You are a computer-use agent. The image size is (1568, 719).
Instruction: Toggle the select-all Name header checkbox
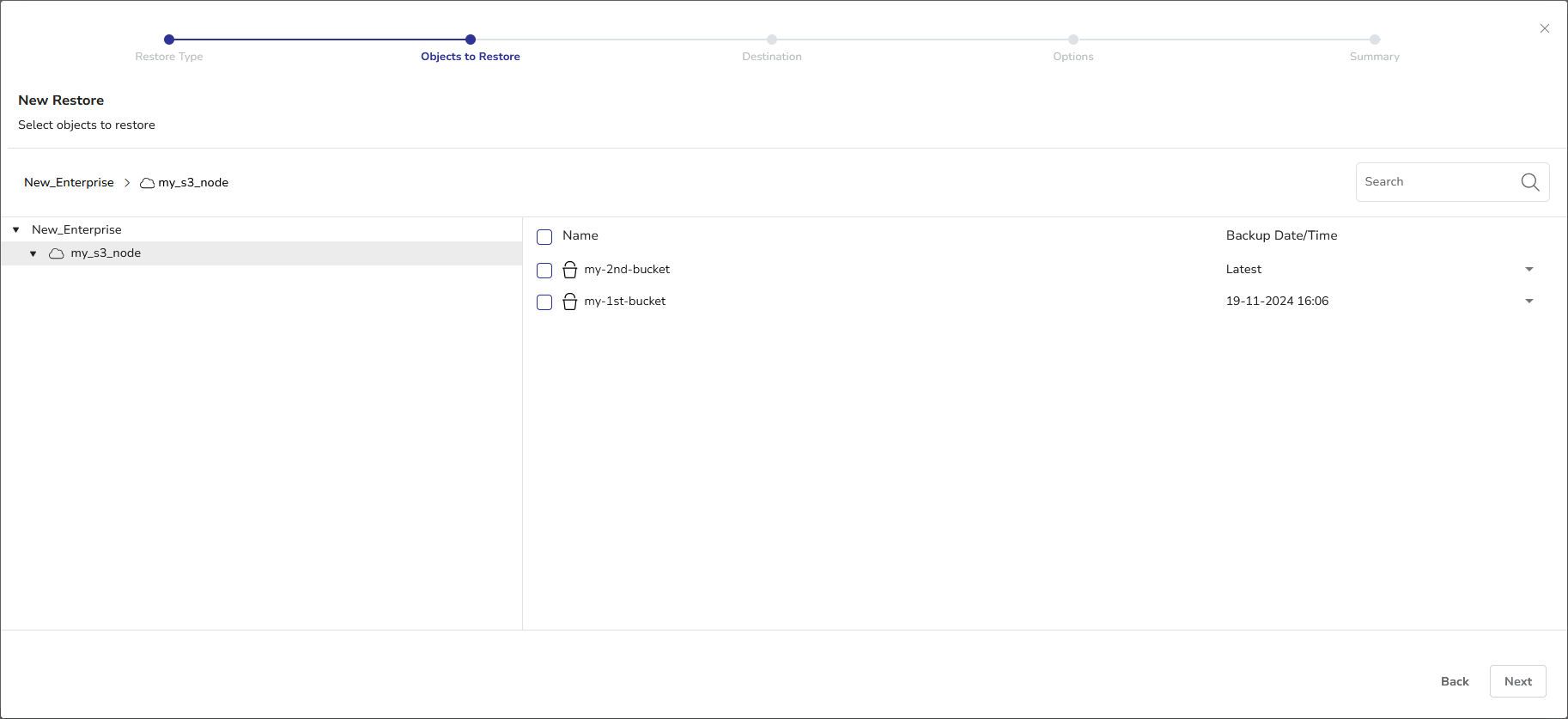point(544,237)
